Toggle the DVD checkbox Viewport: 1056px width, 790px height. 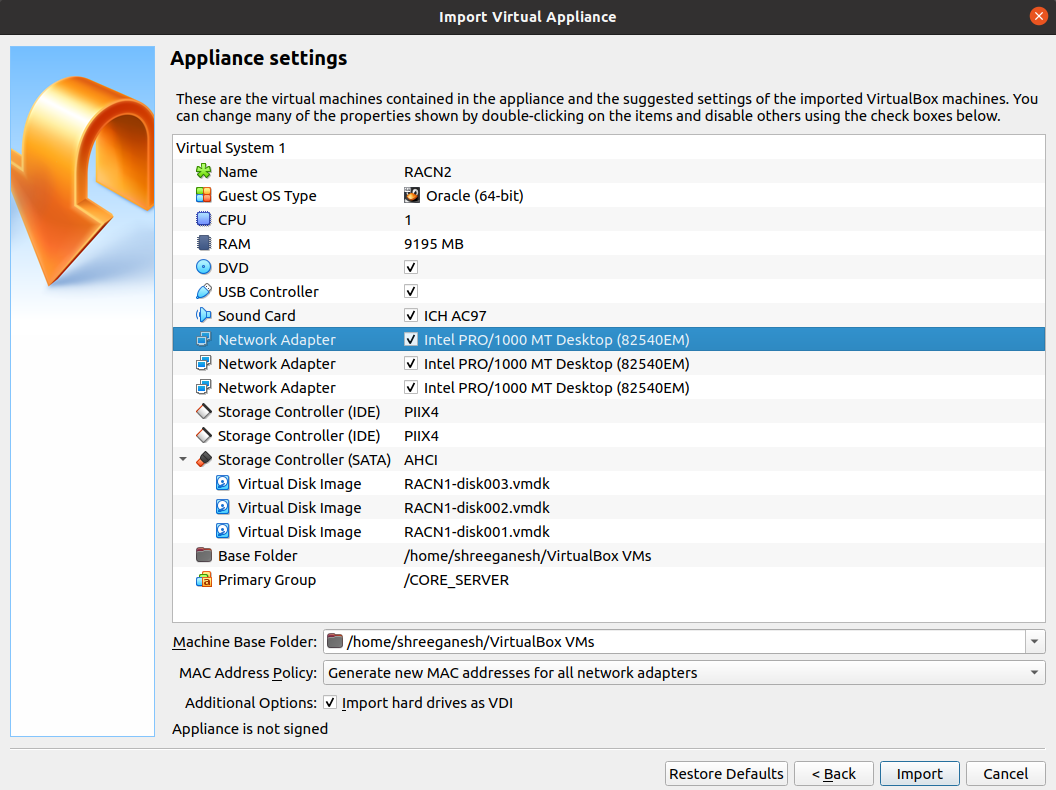411,267
